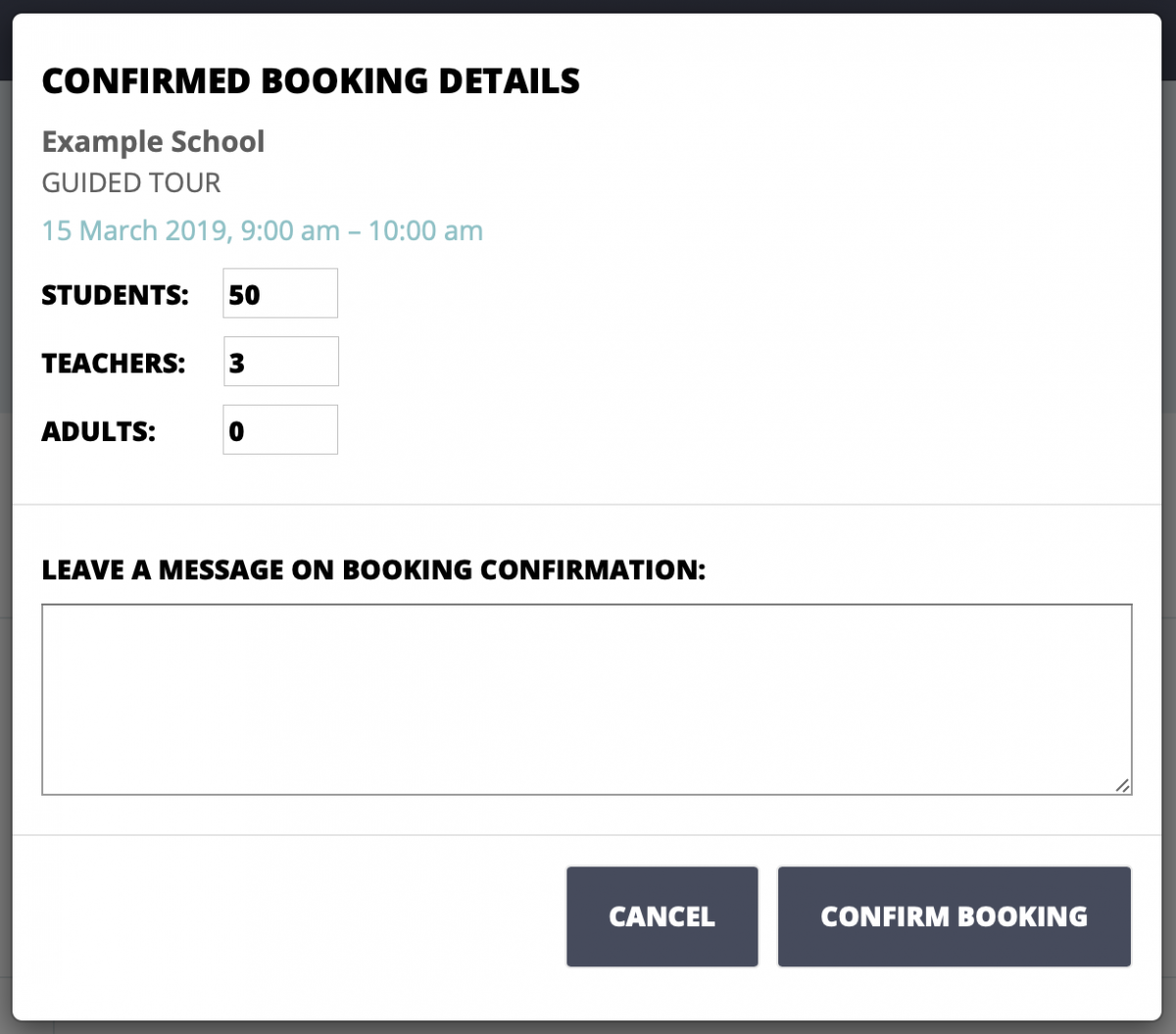Screen dimensions: 1176x1034
Task: Select the GUIDED TOUR label
Action: pos(131,183)
